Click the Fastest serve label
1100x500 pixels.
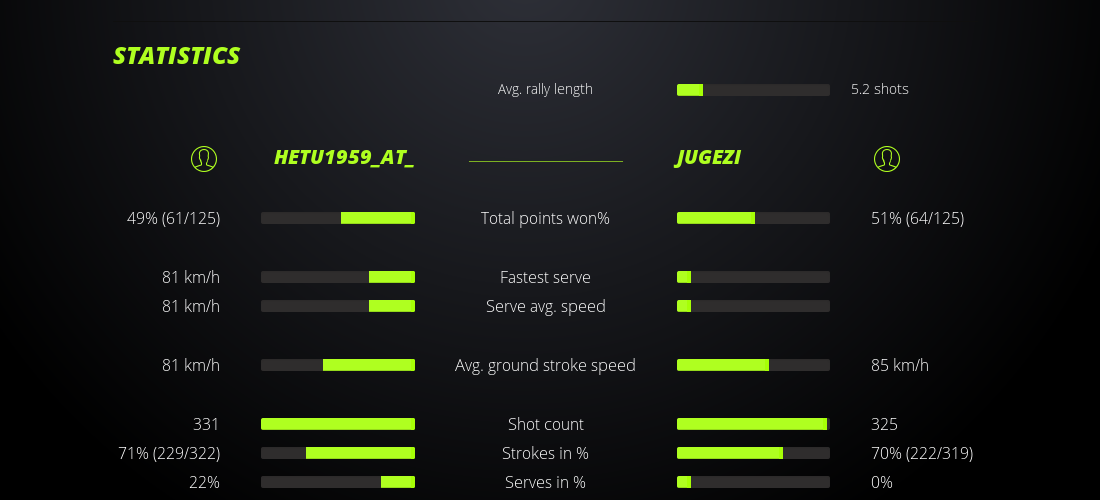tap(545, 277)
